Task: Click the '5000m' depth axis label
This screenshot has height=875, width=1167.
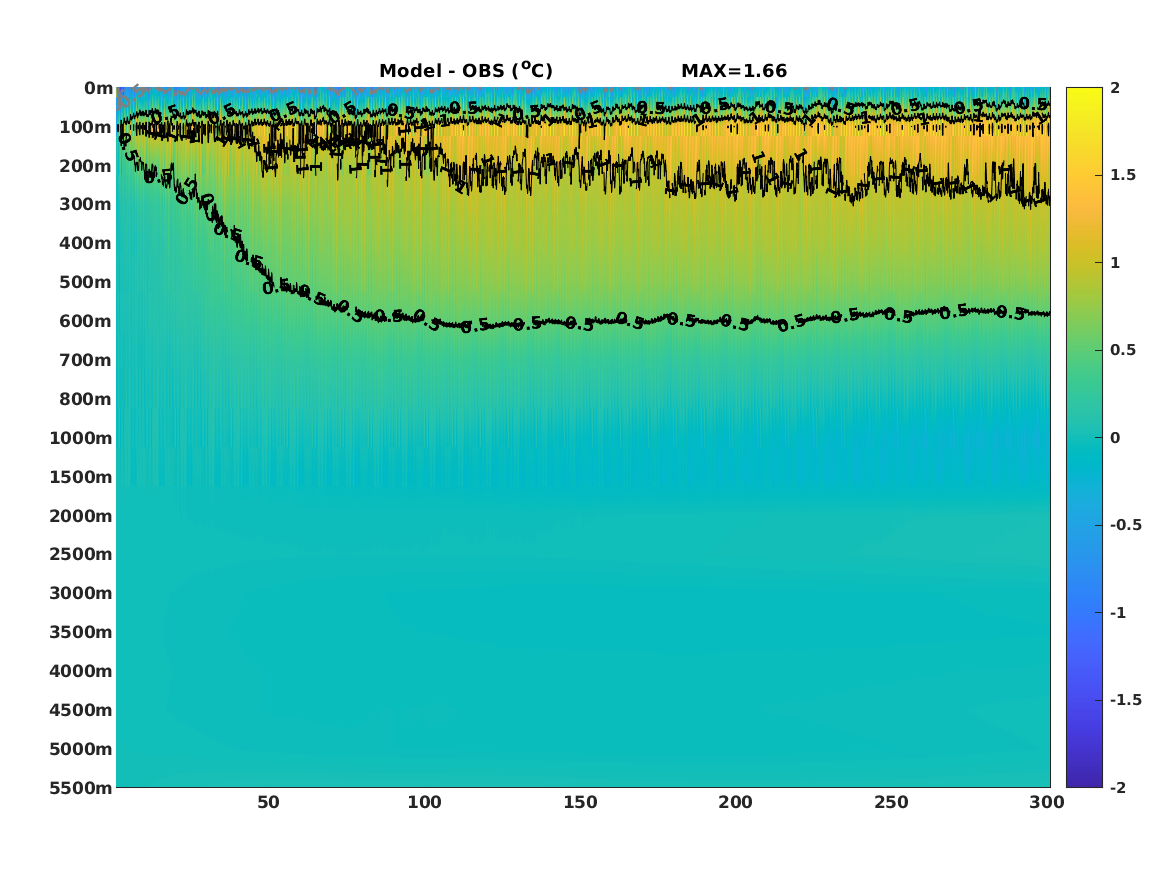Action: pos(81,749)
